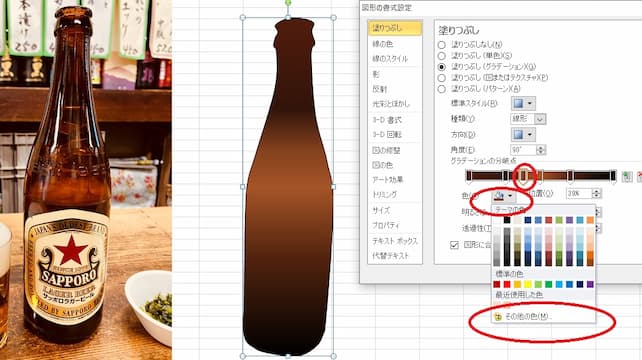Add a gradient stop with the green icon
The height and width of the screenshot is (360, 642).
point(627,177)
